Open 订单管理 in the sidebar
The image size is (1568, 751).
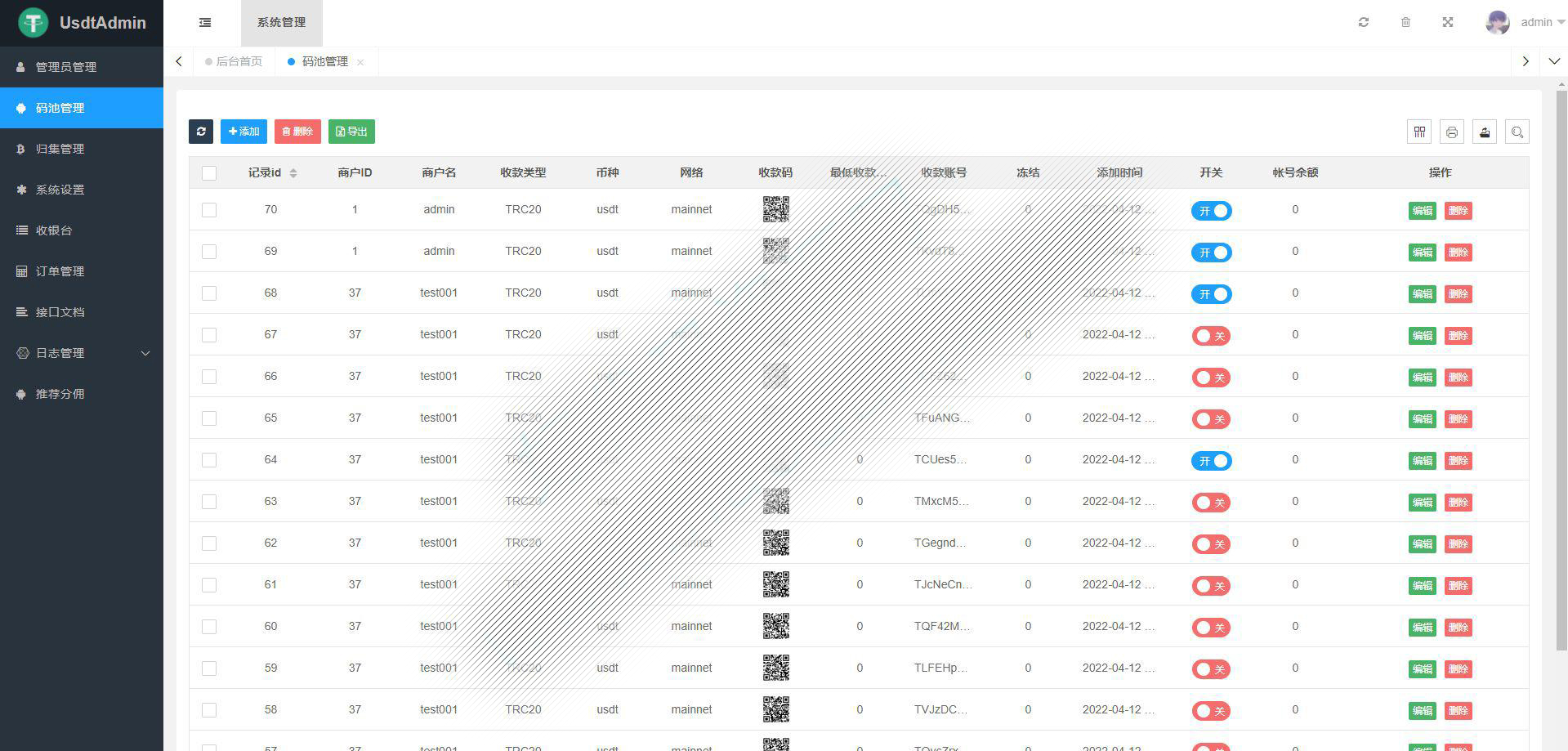click(x=82, y=271)
